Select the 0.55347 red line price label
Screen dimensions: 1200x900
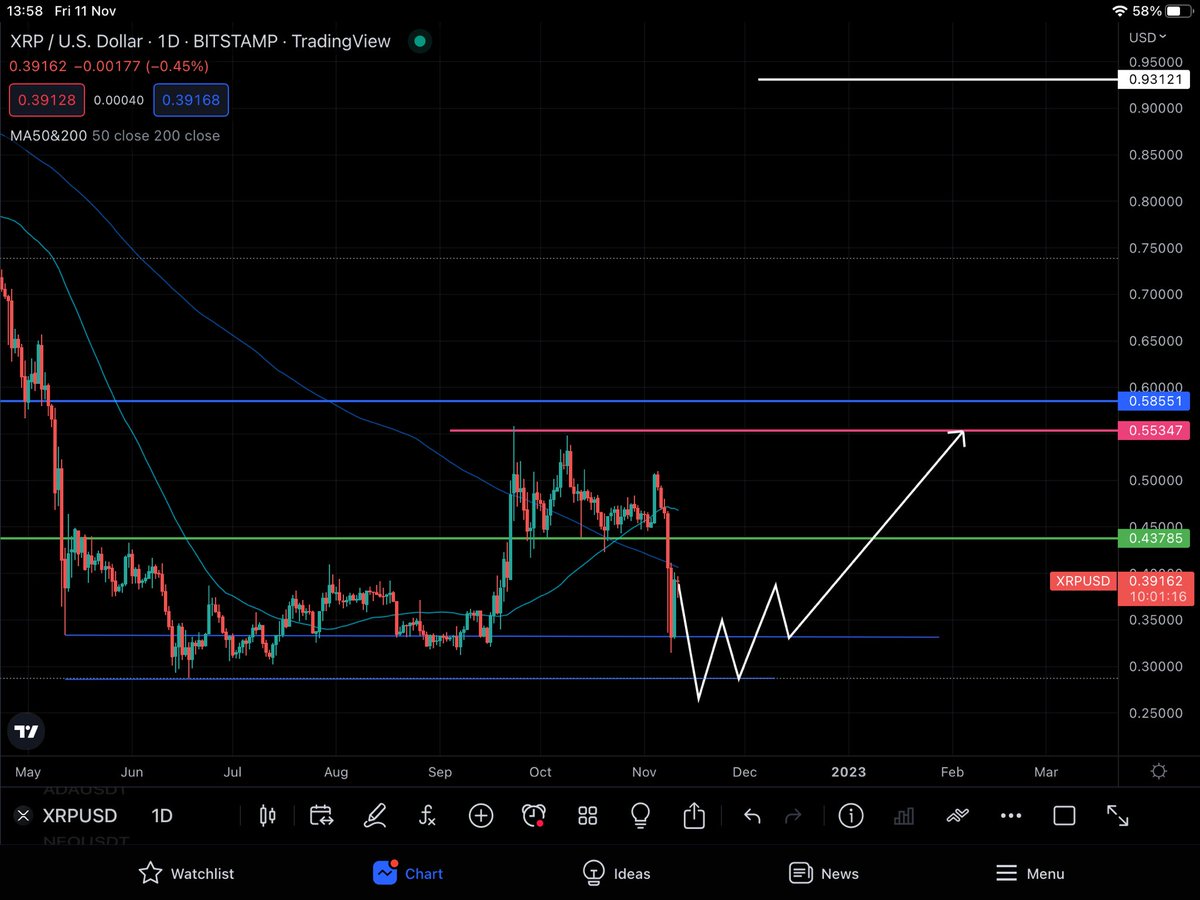(1154, 431)
